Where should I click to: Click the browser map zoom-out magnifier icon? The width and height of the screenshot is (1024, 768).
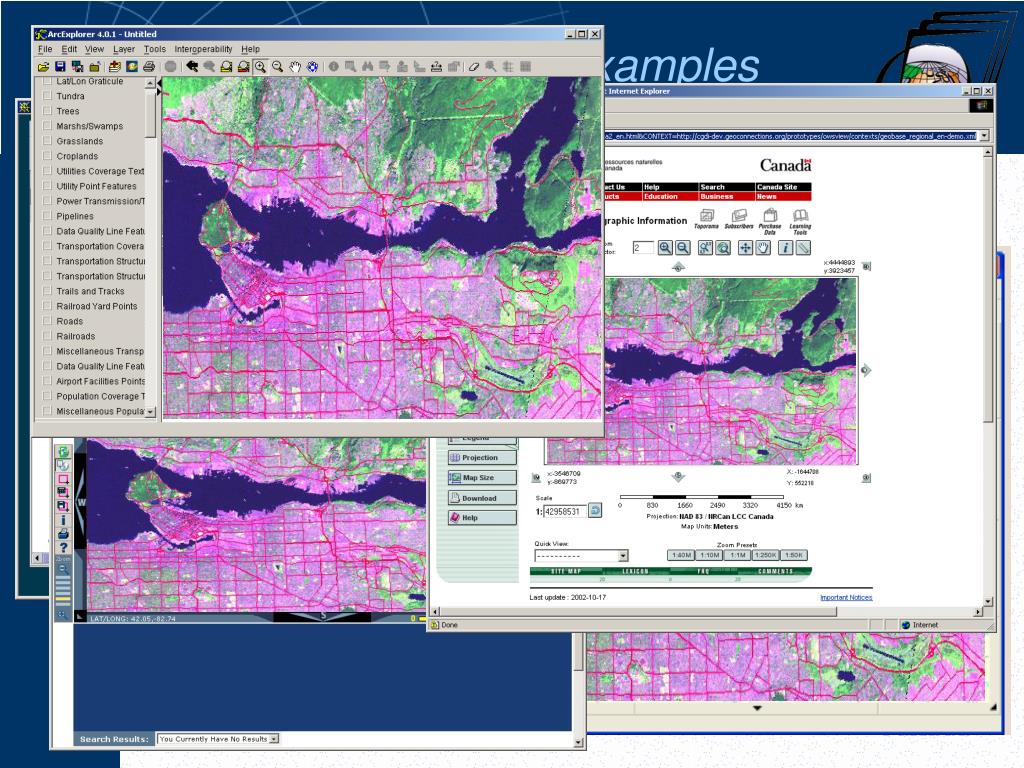(x=683, y=248)
